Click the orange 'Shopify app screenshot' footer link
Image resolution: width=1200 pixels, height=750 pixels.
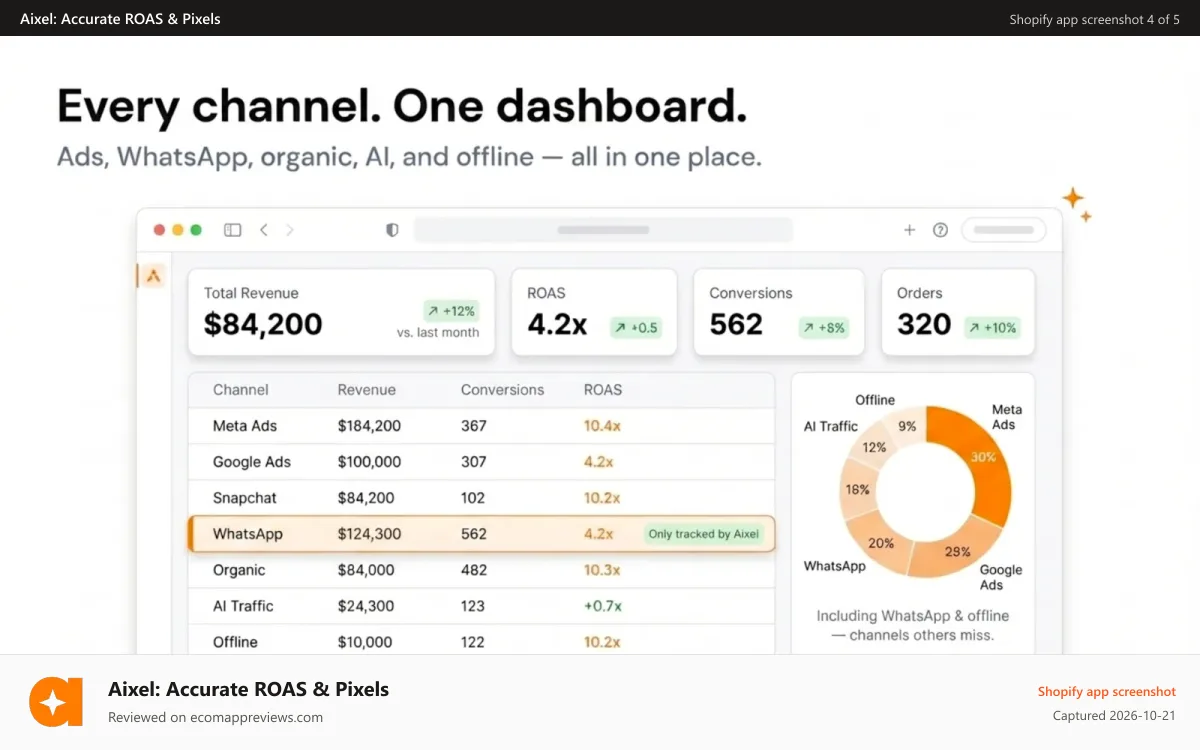pyautogui.click(x=1106, y=691)
